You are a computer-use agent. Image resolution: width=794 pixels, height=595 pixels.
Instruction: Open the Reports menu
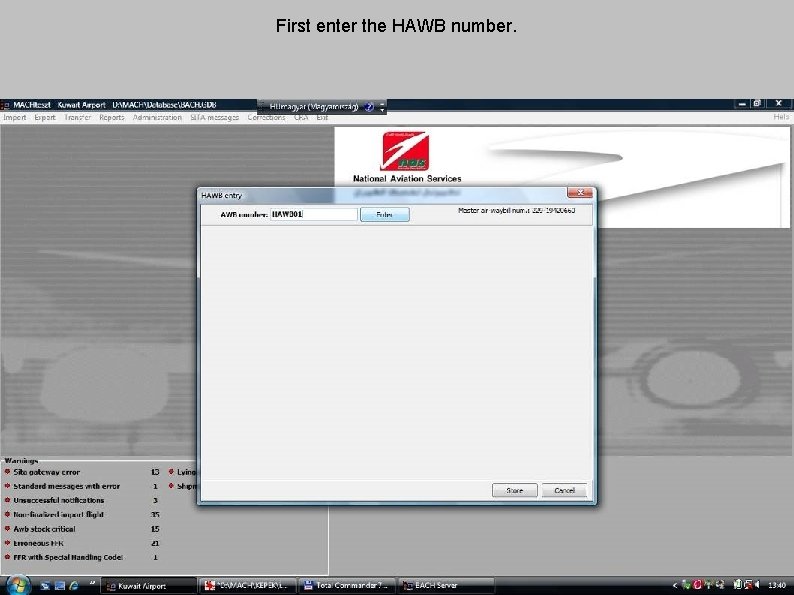[111, 117]
